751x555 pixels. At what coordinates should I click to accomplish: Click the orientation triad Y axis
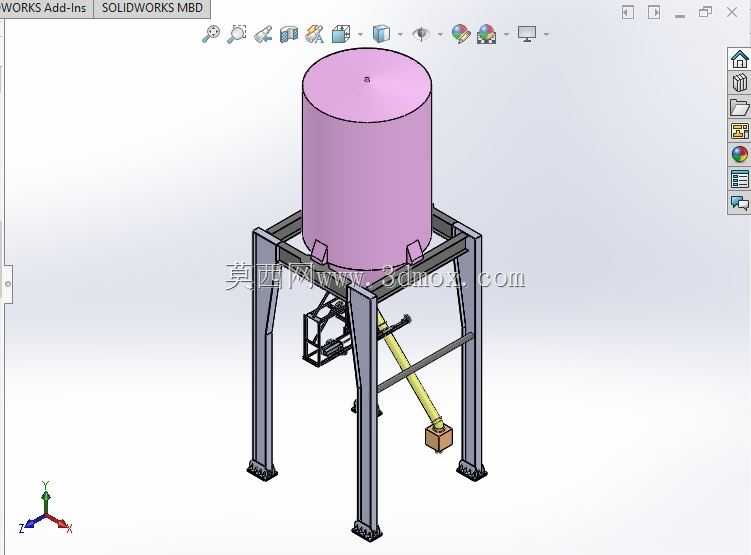(x=46, y=496)
